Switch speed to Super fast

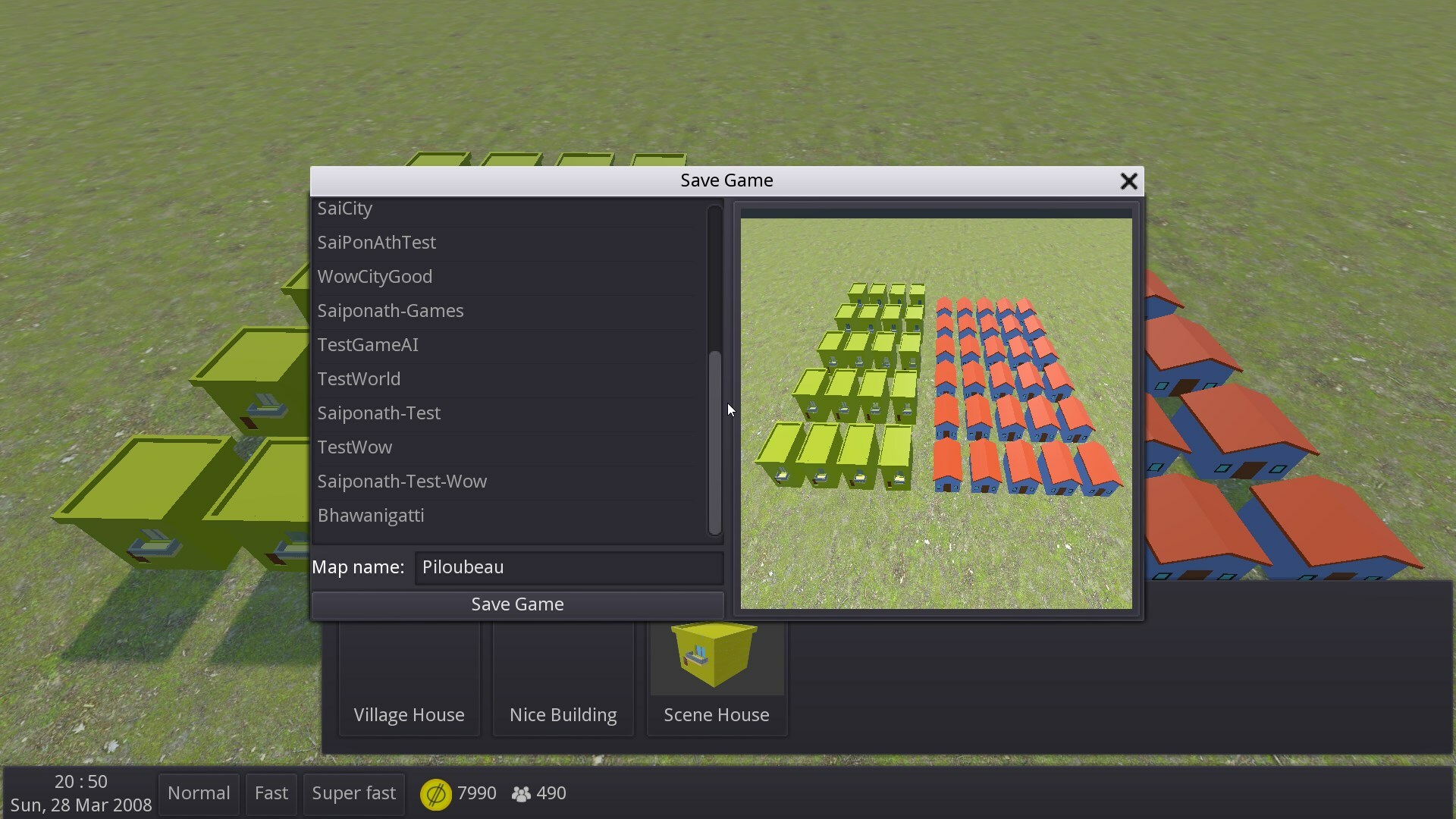(353, 793)
